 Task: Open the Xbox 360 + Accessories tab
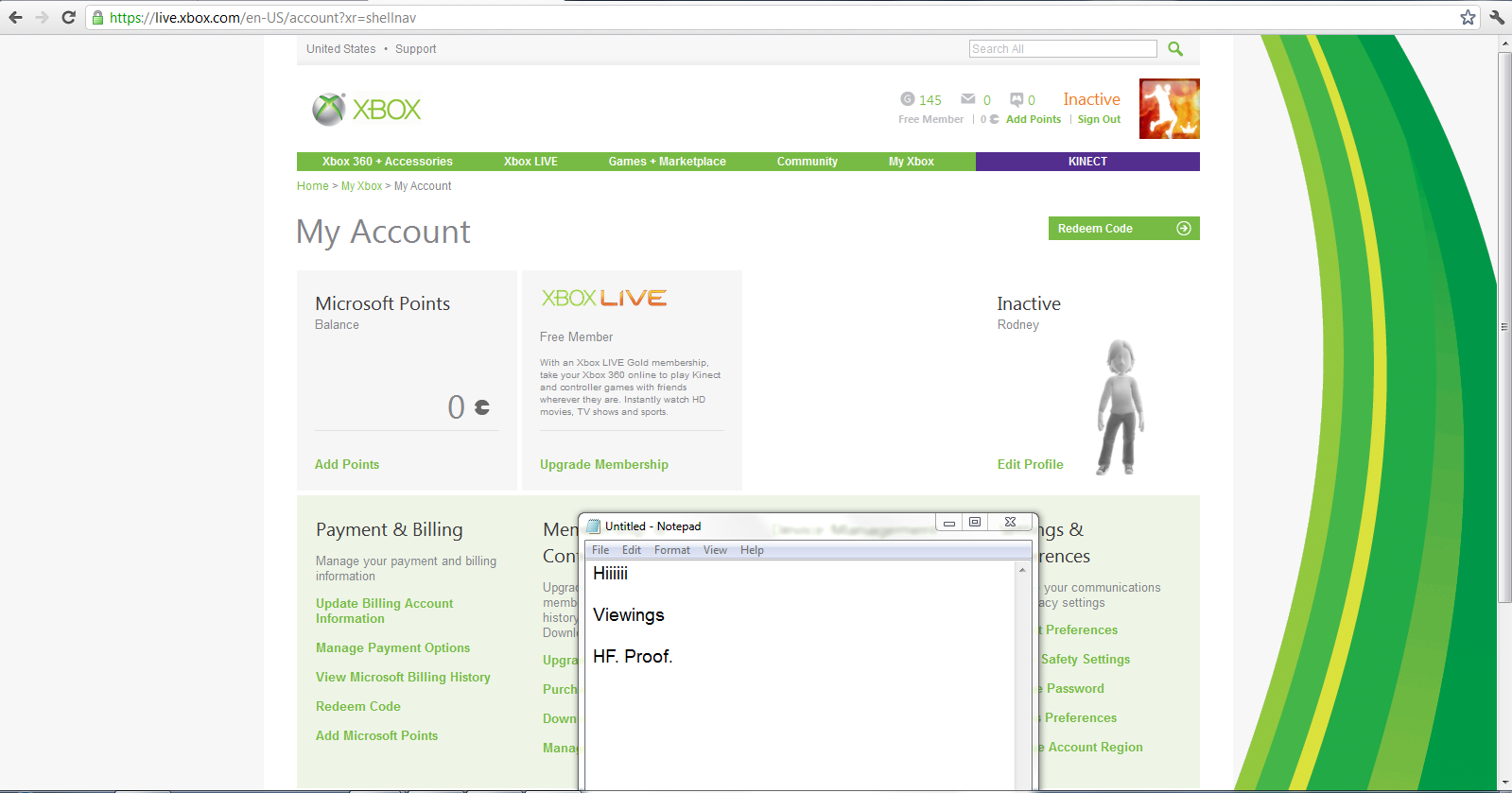[x=388, y=162]
